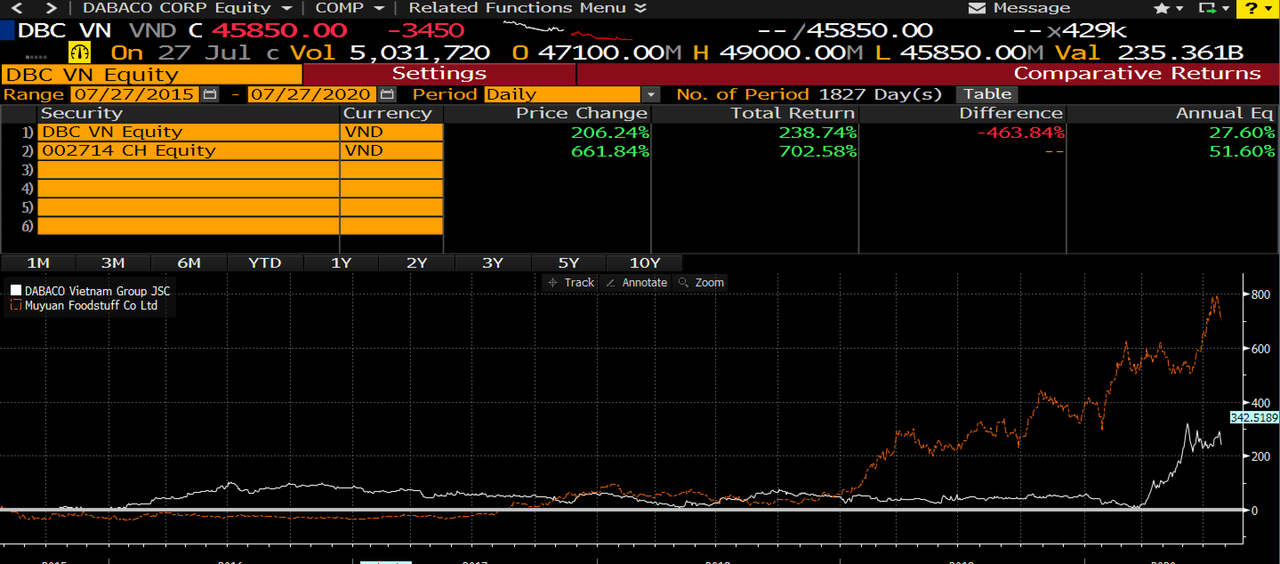The width and height of the screenshot is (1280, 564).
Task: Select the 3M range tab
Action: (x=113, y=263)
